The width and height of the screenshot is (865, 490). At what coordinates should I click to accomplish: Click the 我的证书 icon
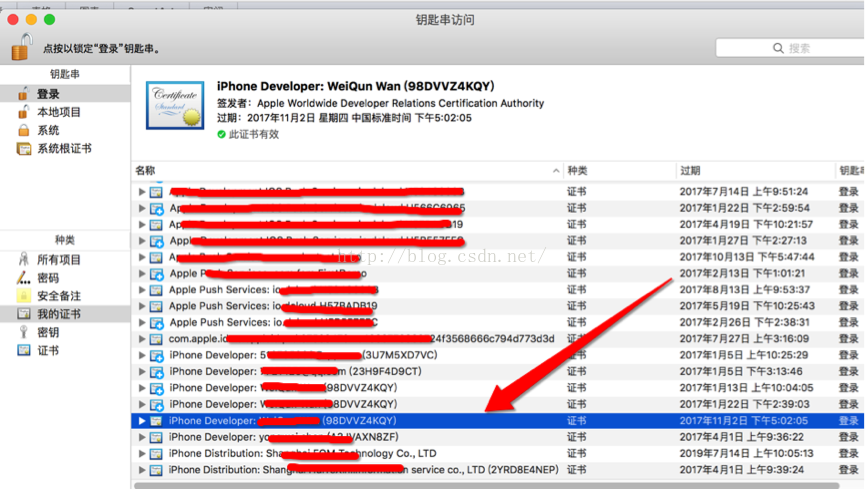24,314
